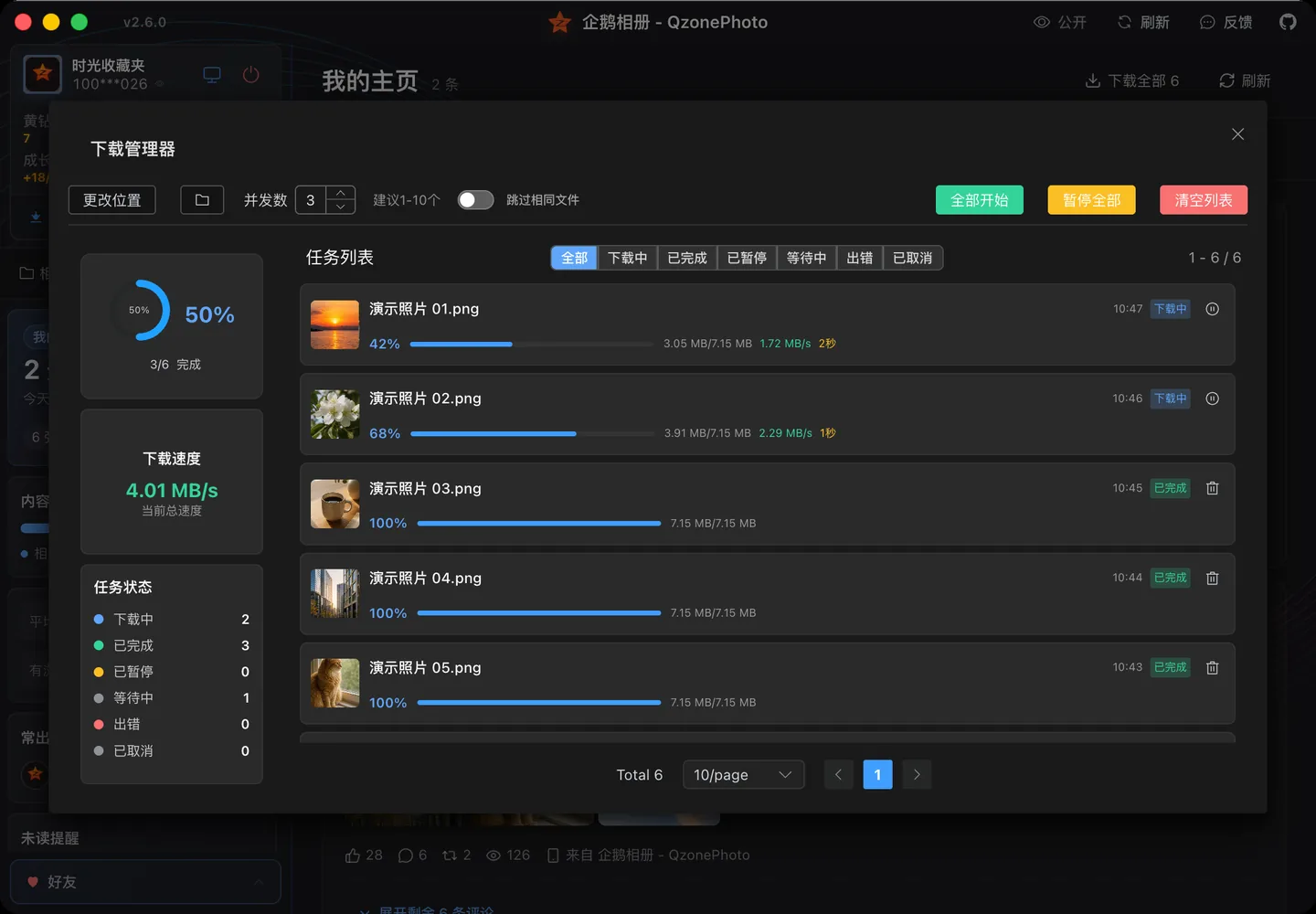The height and width of the screenshot is (914, 1316).
Task: Decrease the 并发数 stepper value
Action: click(x=340, y=207)
